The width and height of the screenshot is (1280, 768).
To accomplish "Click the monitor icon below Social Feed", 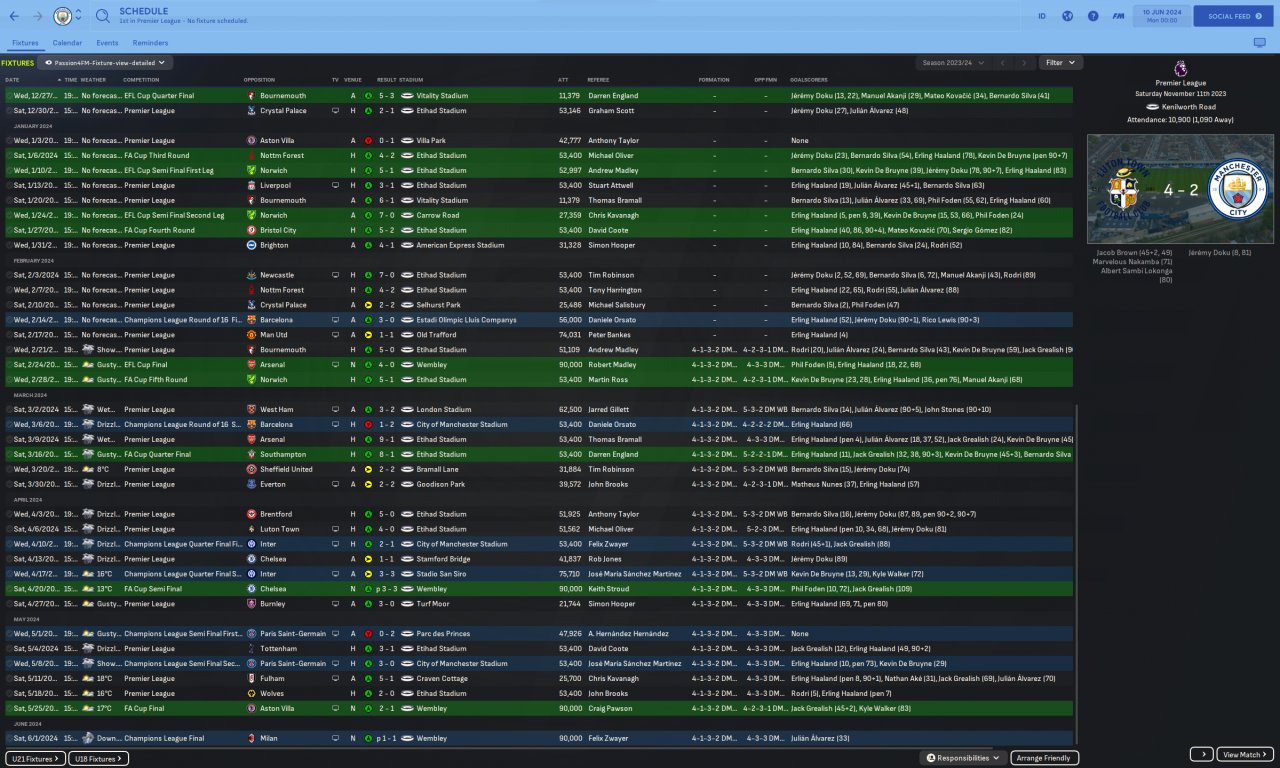I will click(x=1259, y=43).
